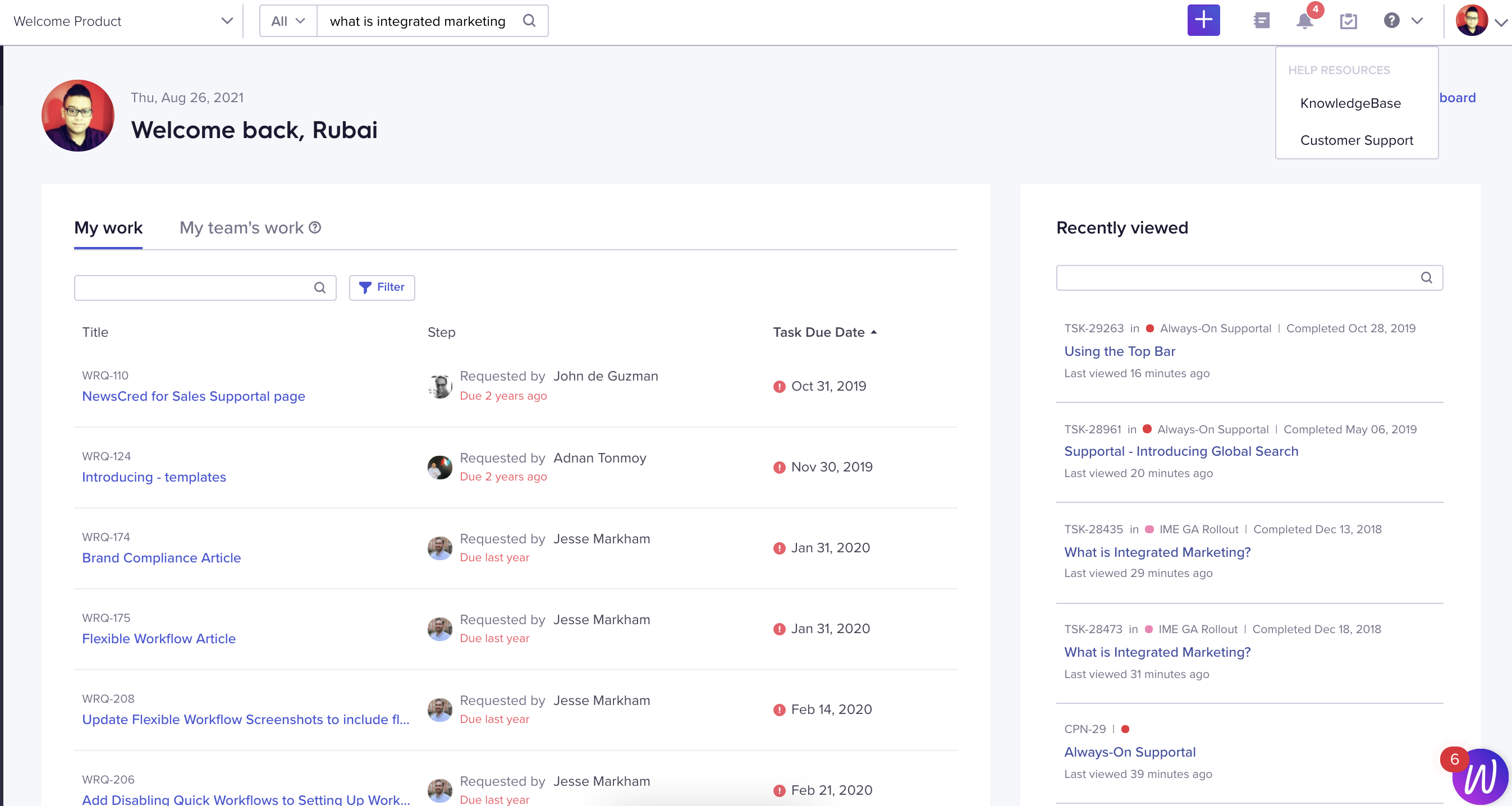Open the Filter button

(x=382, y=287)
